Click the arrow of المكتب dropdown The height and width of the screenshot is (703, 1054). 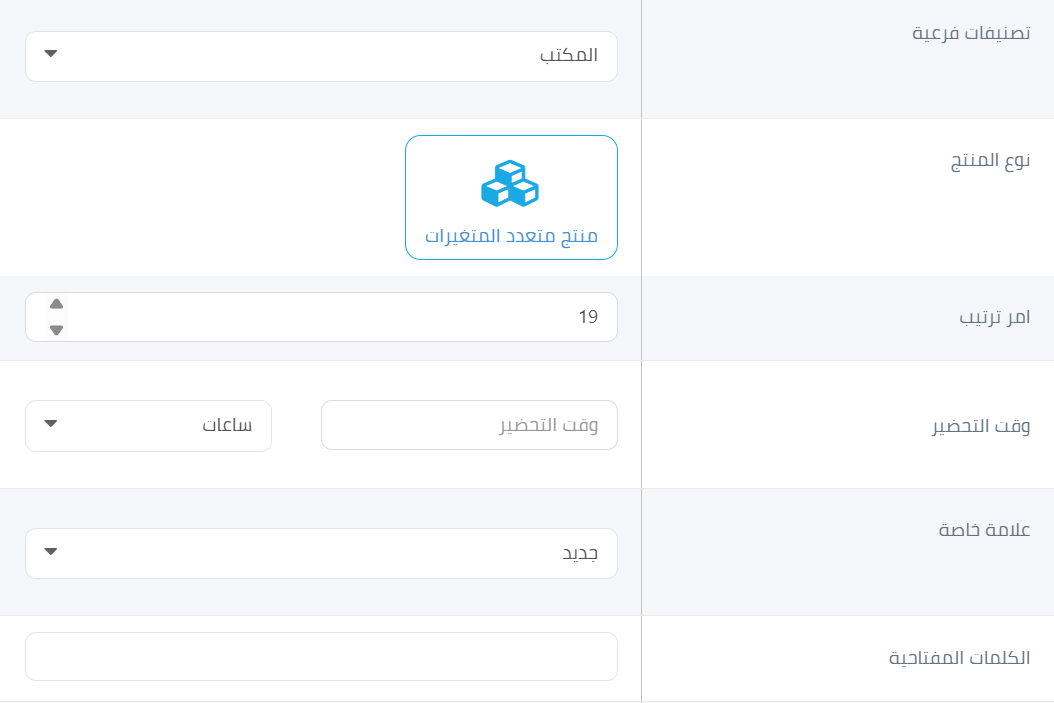click(50, 54)
